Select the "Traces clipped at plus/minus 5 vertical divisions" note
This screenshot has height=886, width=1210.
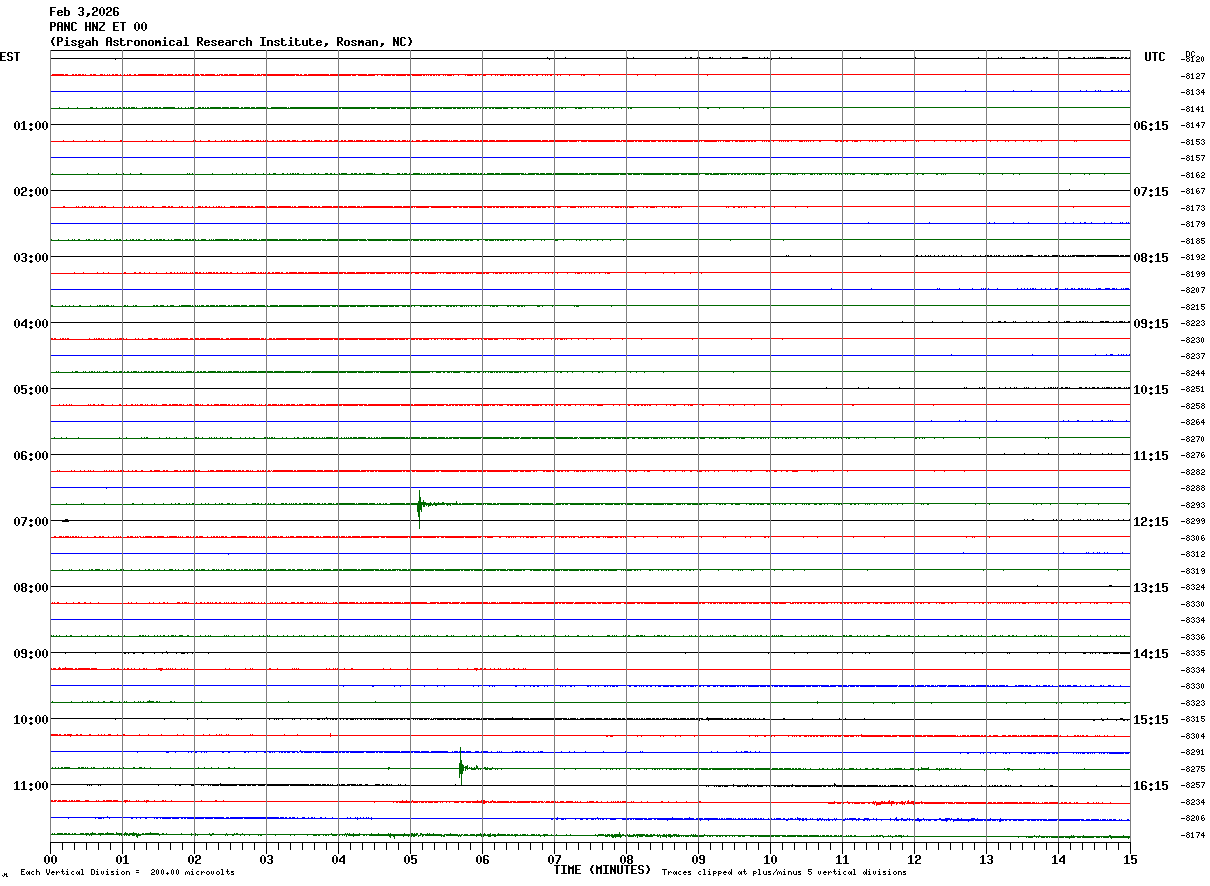(784, 873)
